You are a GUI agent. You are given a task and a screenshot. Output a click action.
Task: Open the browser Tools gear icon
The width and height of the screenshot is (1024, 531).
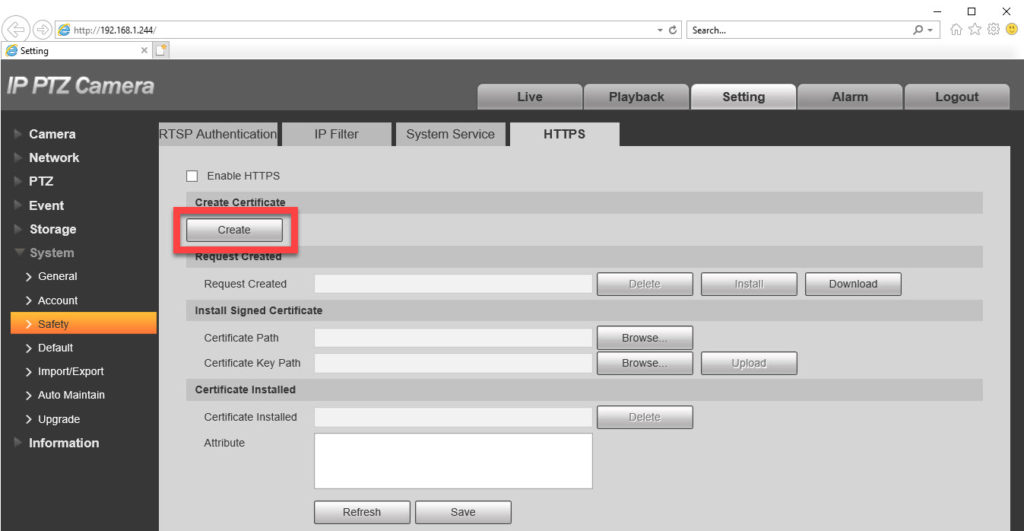tap(993, 30)
